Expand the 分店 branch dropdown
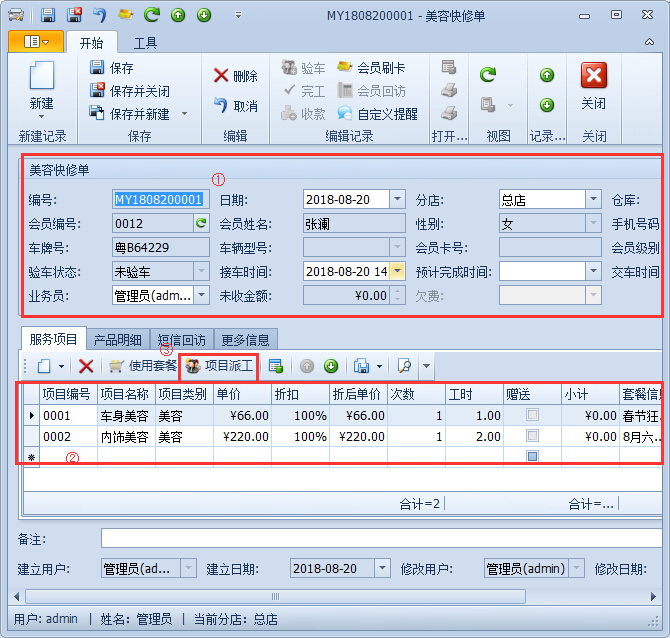The width and height of the screenshot is (670, 638). [593, 199]
